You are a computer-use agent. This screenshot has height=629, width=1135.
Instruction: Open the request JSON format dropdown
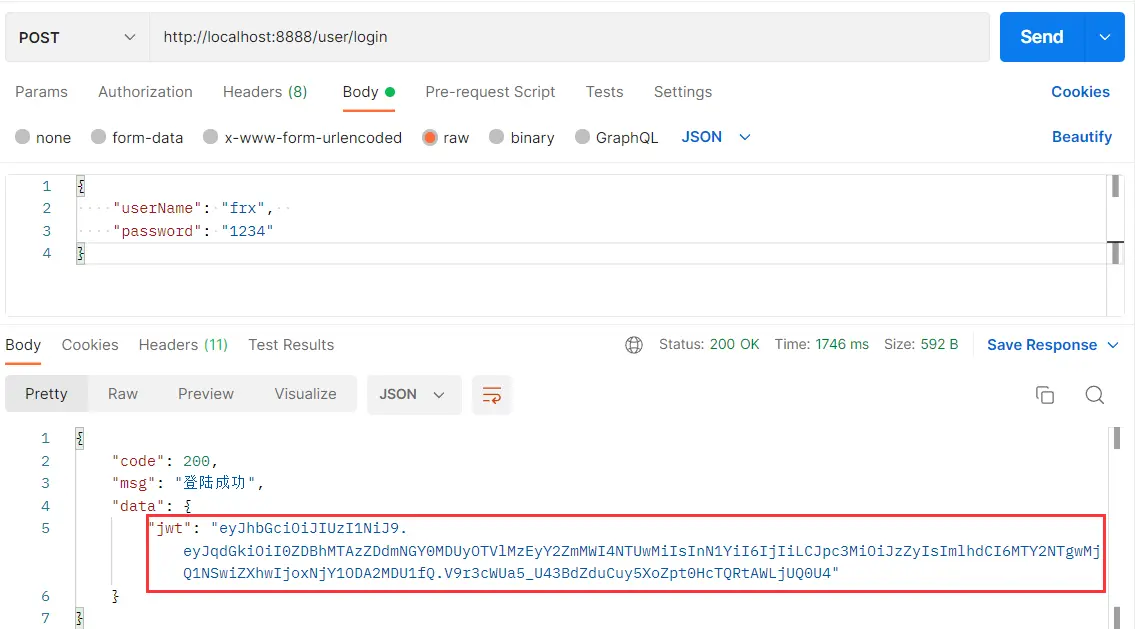click(x=716, y=137)
